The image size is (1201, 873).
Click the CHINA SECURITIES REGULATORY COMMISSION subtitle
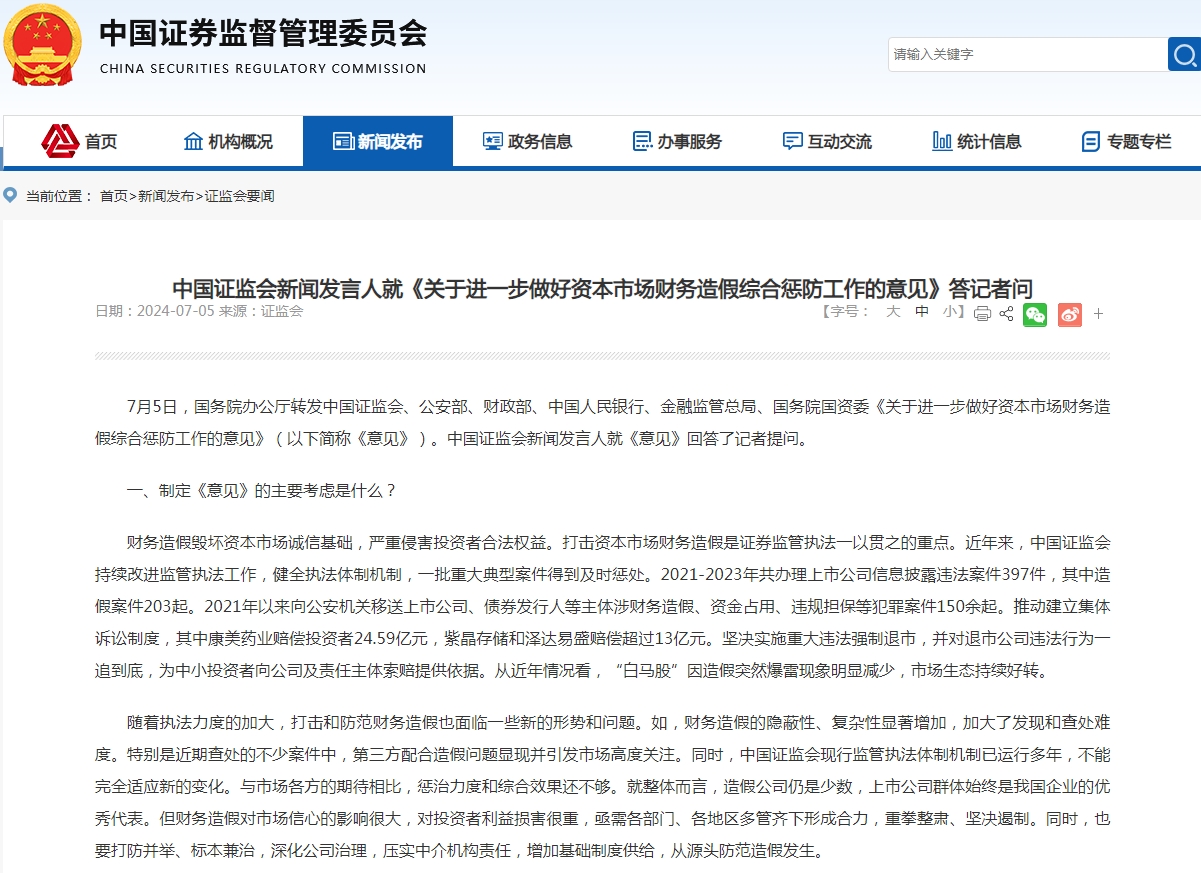(x=263, y=69)
